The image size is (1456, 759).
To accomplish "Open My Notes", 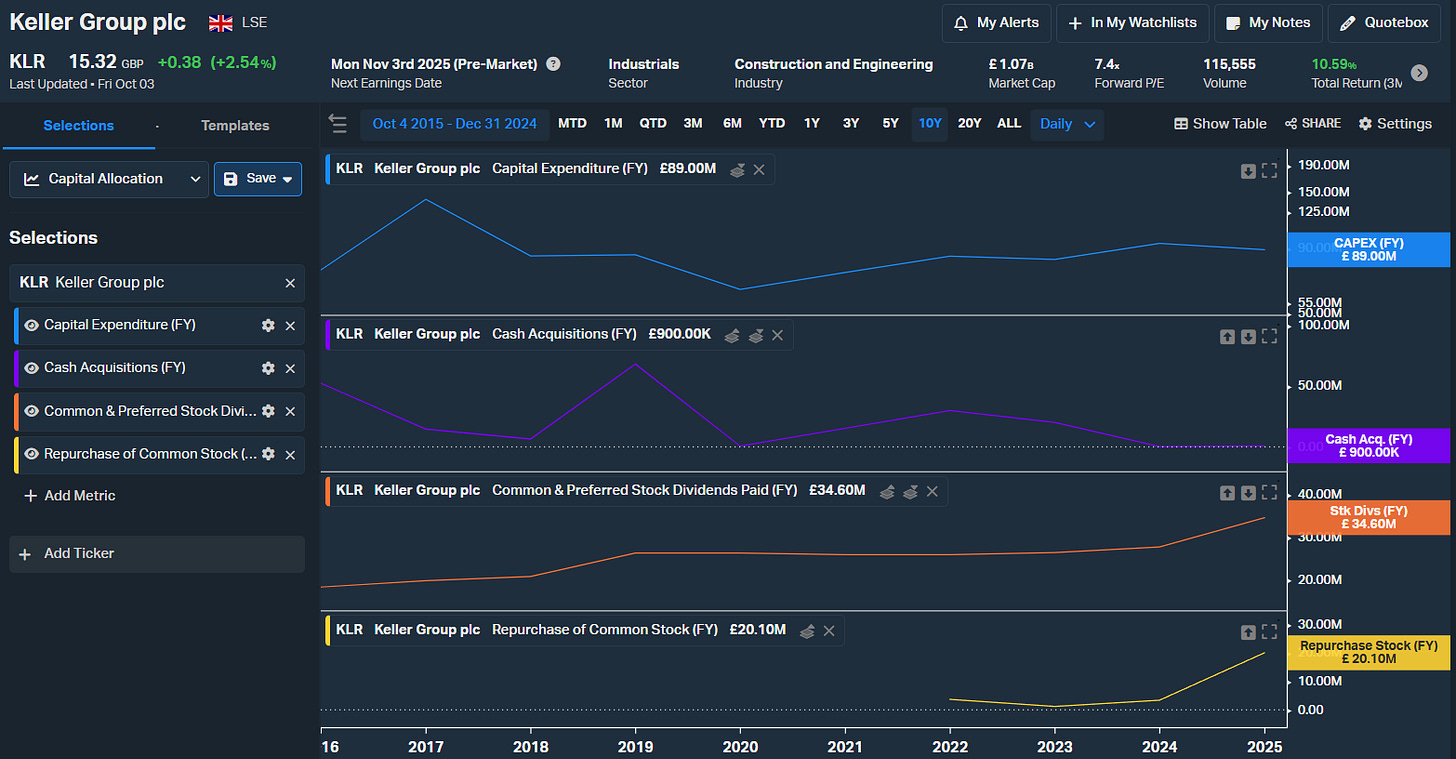I will click(x=1269, y=23).
